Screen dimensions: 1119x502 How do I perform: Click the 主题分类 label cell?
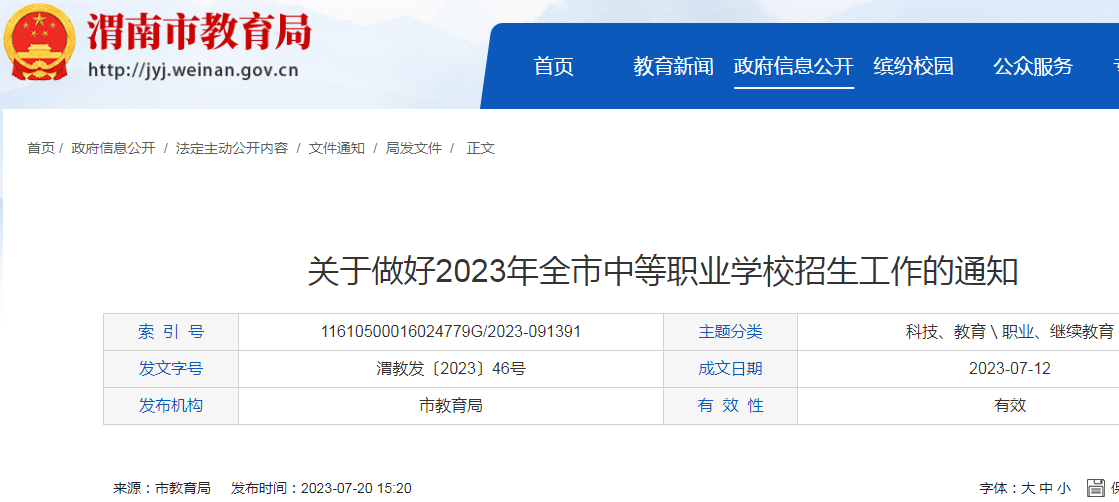[731, 332]
